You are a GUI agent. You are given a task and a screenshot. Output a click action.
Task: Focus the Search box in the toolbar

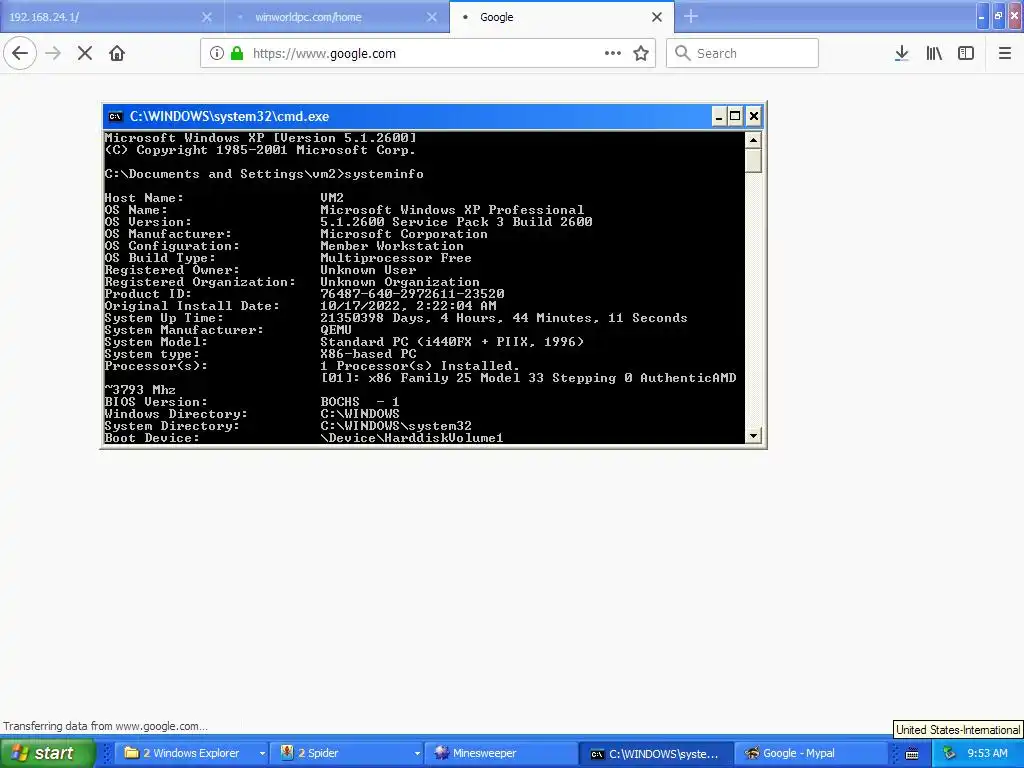click(743, 53)
